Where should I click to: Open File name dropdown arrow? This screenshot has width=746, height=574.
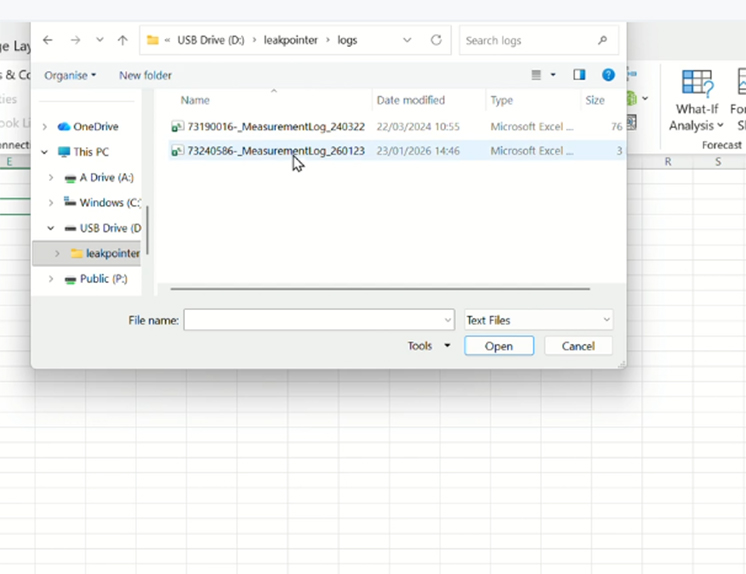pos(448,320)
